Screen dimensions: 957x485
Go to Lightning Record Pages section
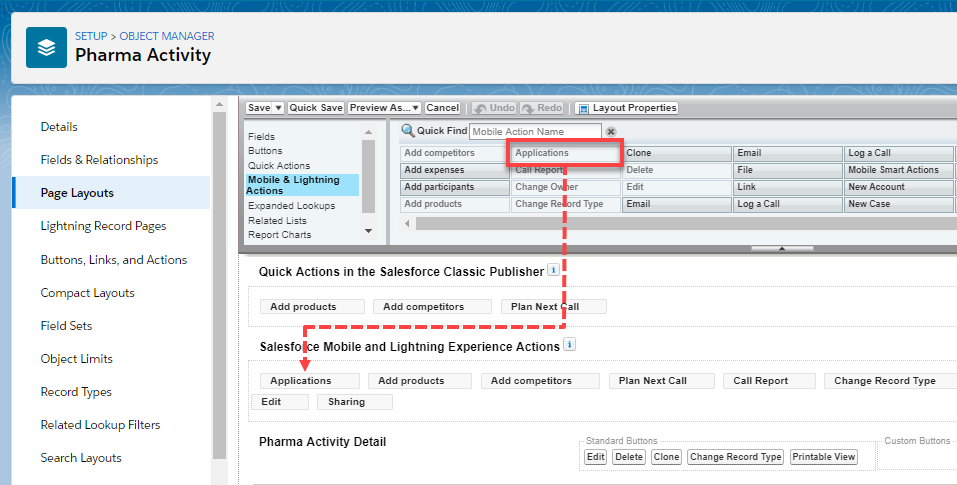point(103,226)
